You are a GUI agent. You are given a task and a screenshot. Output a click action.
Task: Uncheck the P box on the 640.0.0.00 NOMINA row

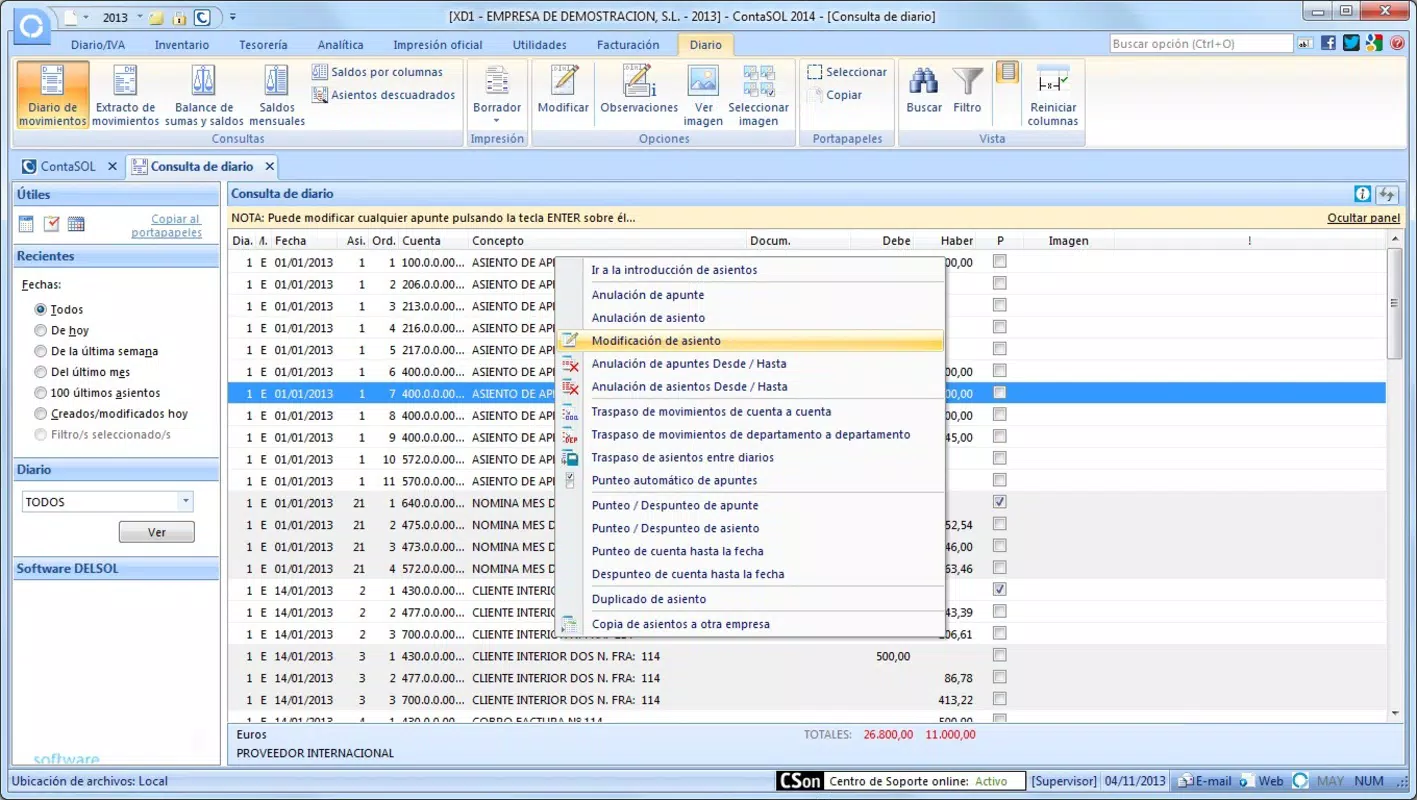click(1000, 502)
